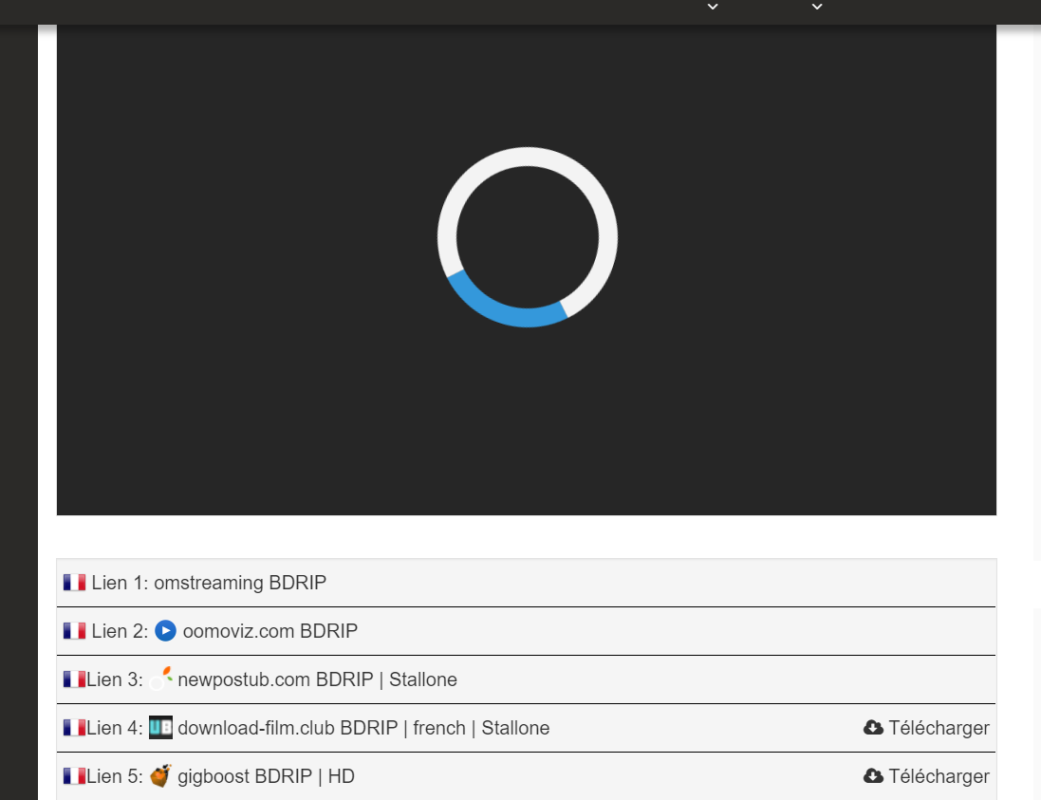Click the French flag beside Lien 5
The image size is (1041, 800).
(x=74, y=776)
